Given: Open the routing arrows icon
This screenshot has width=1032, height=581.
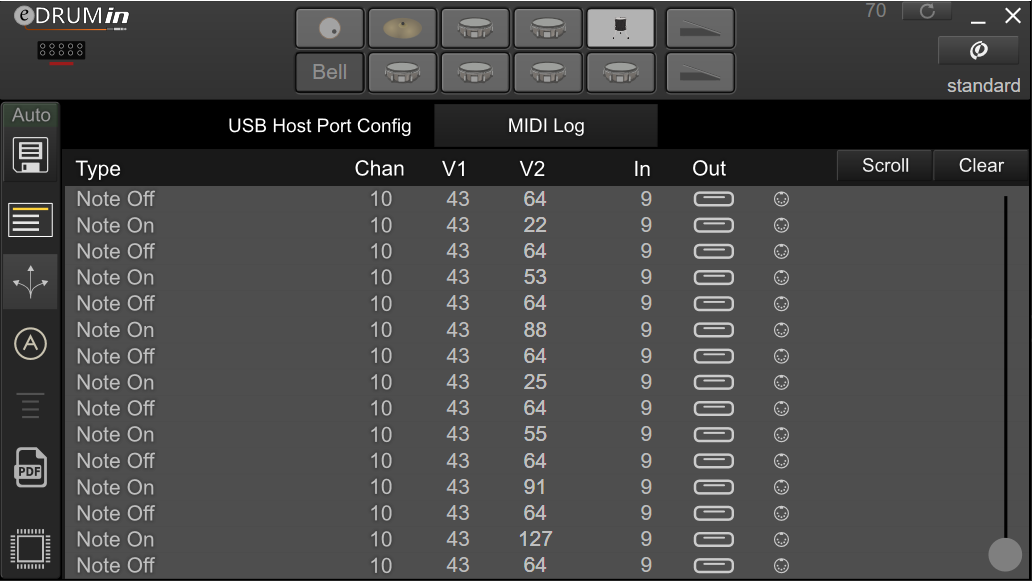Looking at the screenshot, I should click(30, 282).
